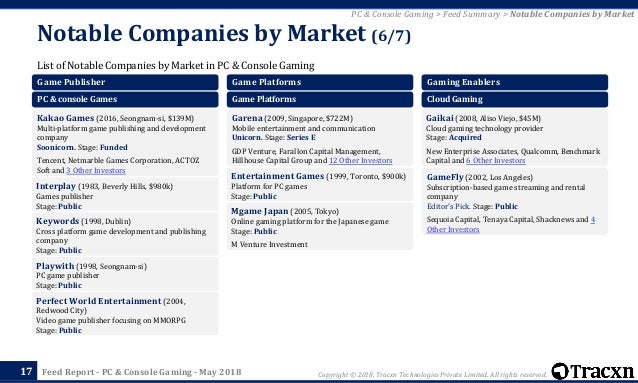Click the 'Public' stage for Interplay
The image size is (638, 383).
point(70,206)
